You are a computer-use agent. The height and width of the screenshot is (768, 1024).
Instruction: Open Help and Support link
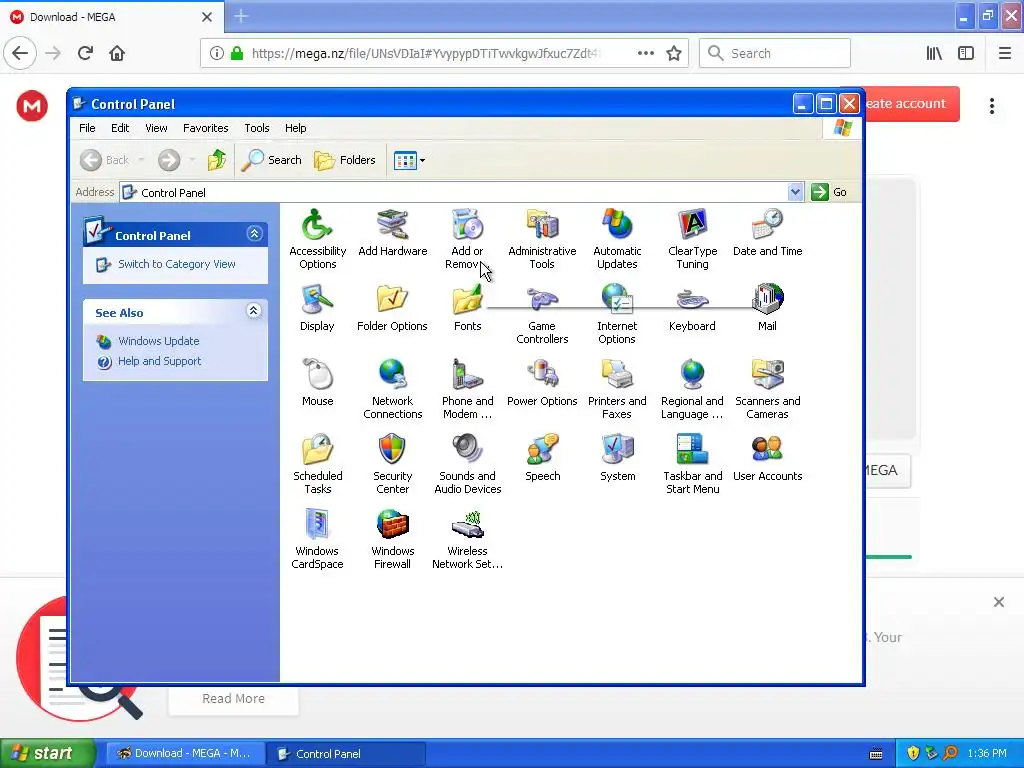pos(159,361)
